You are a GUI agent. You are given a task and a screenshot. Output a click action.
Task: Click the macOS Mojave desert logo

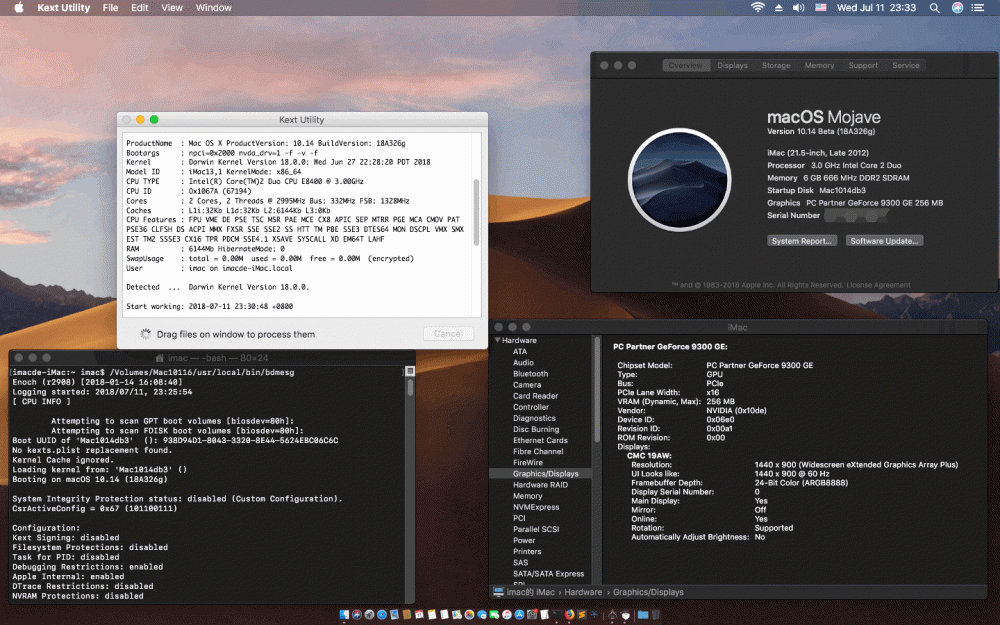[680, 180]
